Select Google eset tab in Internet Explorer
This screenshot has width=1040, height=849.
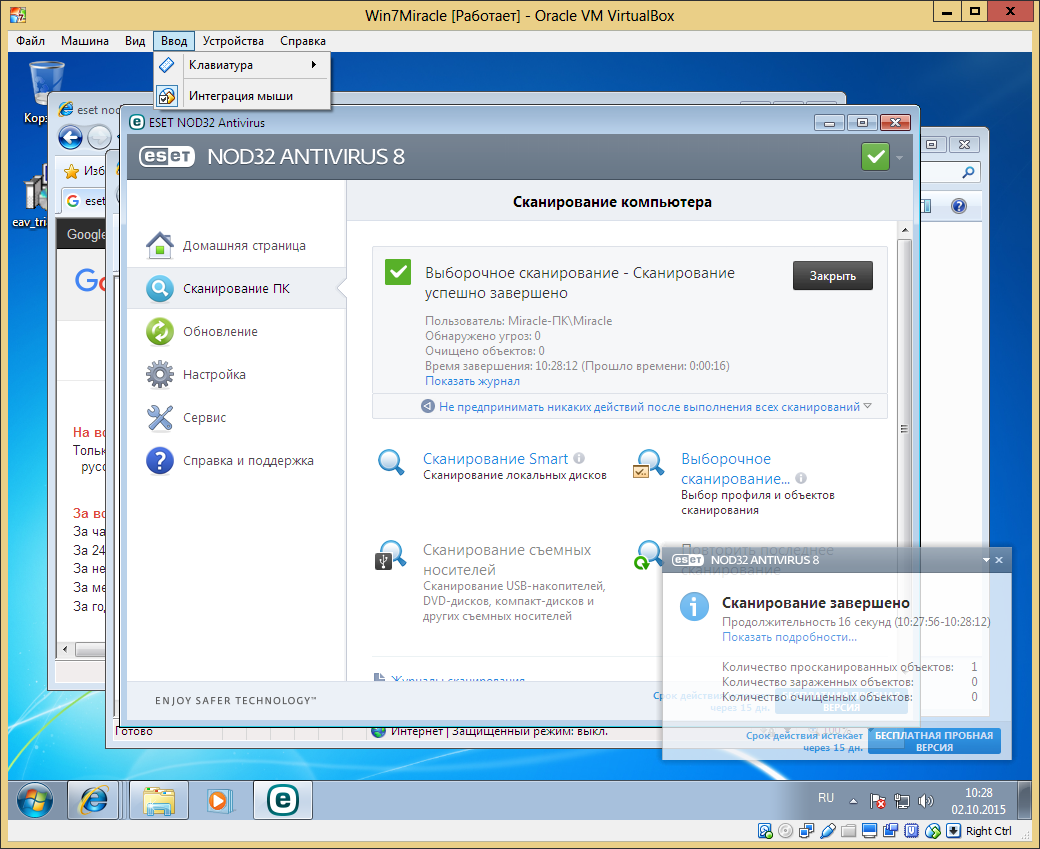pos(86,201)
